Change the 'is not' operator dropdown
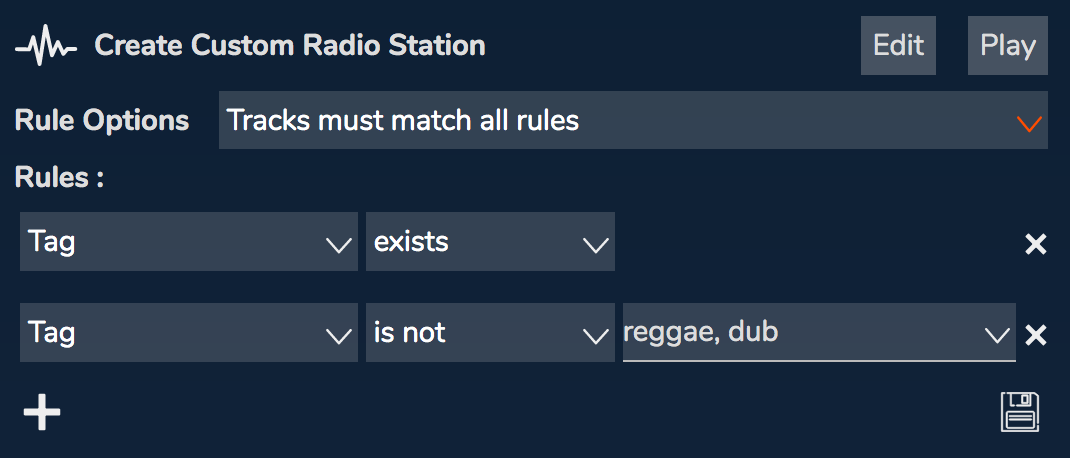This screenshot has width=1070, height=458. [x=490, y=332]
